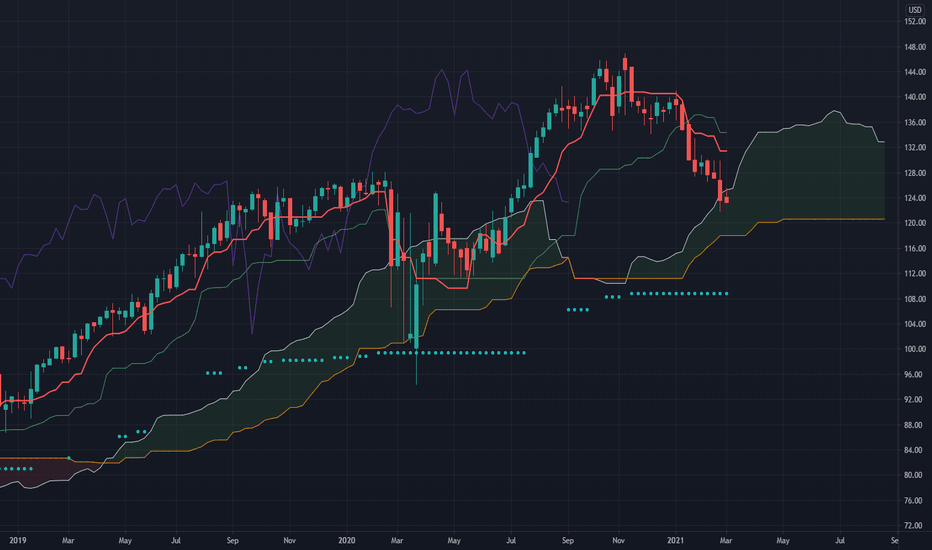Click the 120.00 price axis label
932x550 pixels.
point(914,223)
